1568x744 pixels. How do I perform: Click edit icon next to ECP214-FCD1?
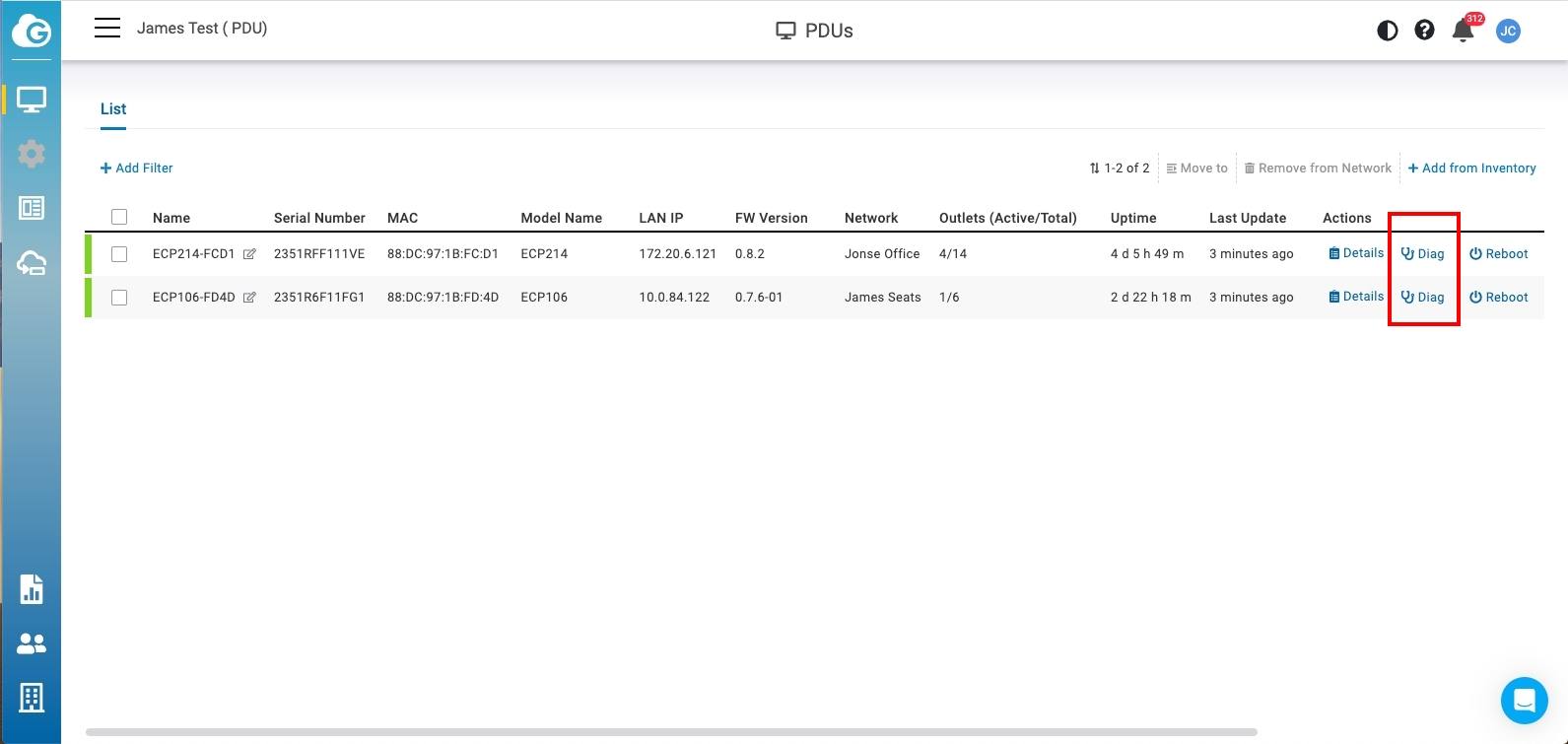pos(249,254)
